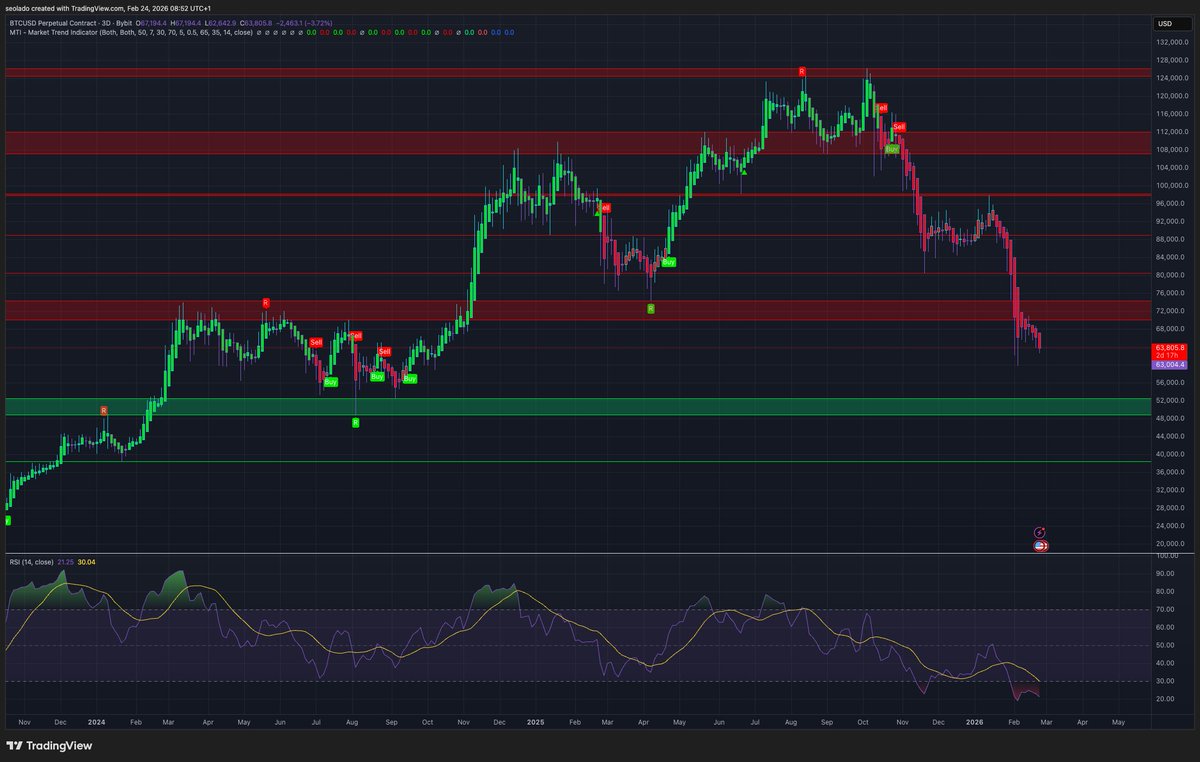
Task: Click the Buy signal below late October 2025 candles
Action: 892,148
